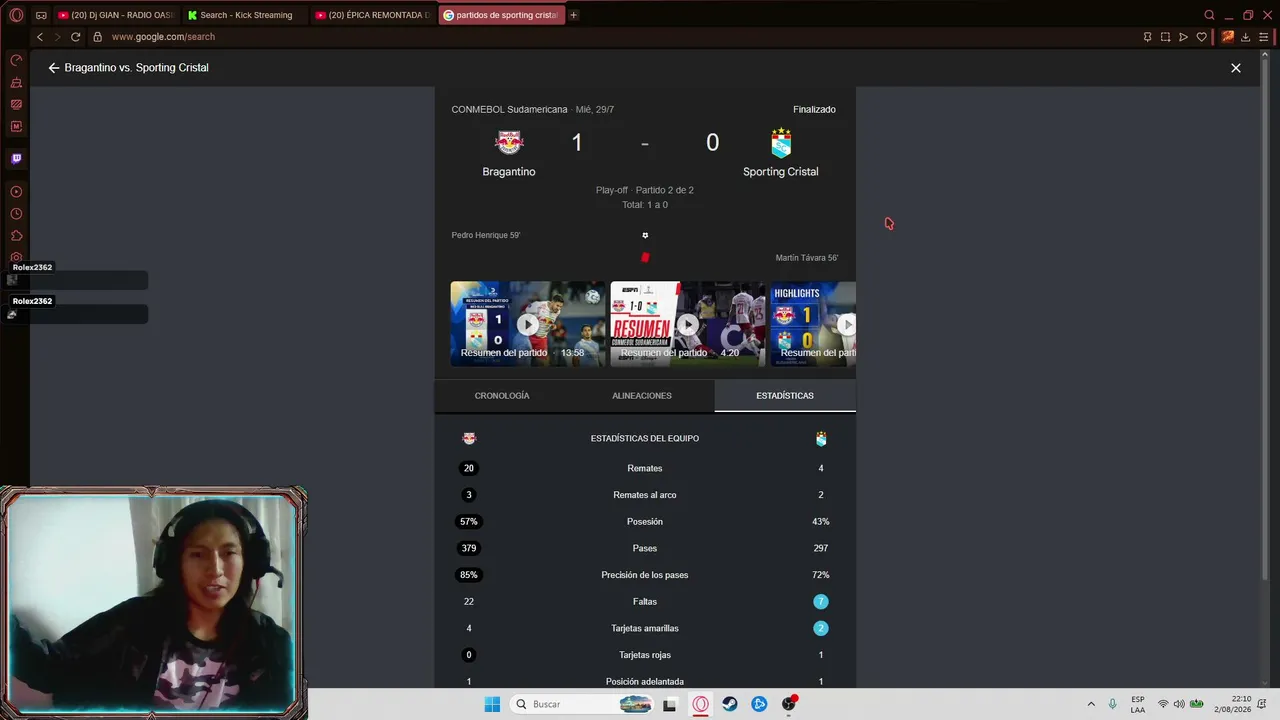Open the HIGHLIGHTS video thumbnail
1280x720 pixels.
click(813, 324)
